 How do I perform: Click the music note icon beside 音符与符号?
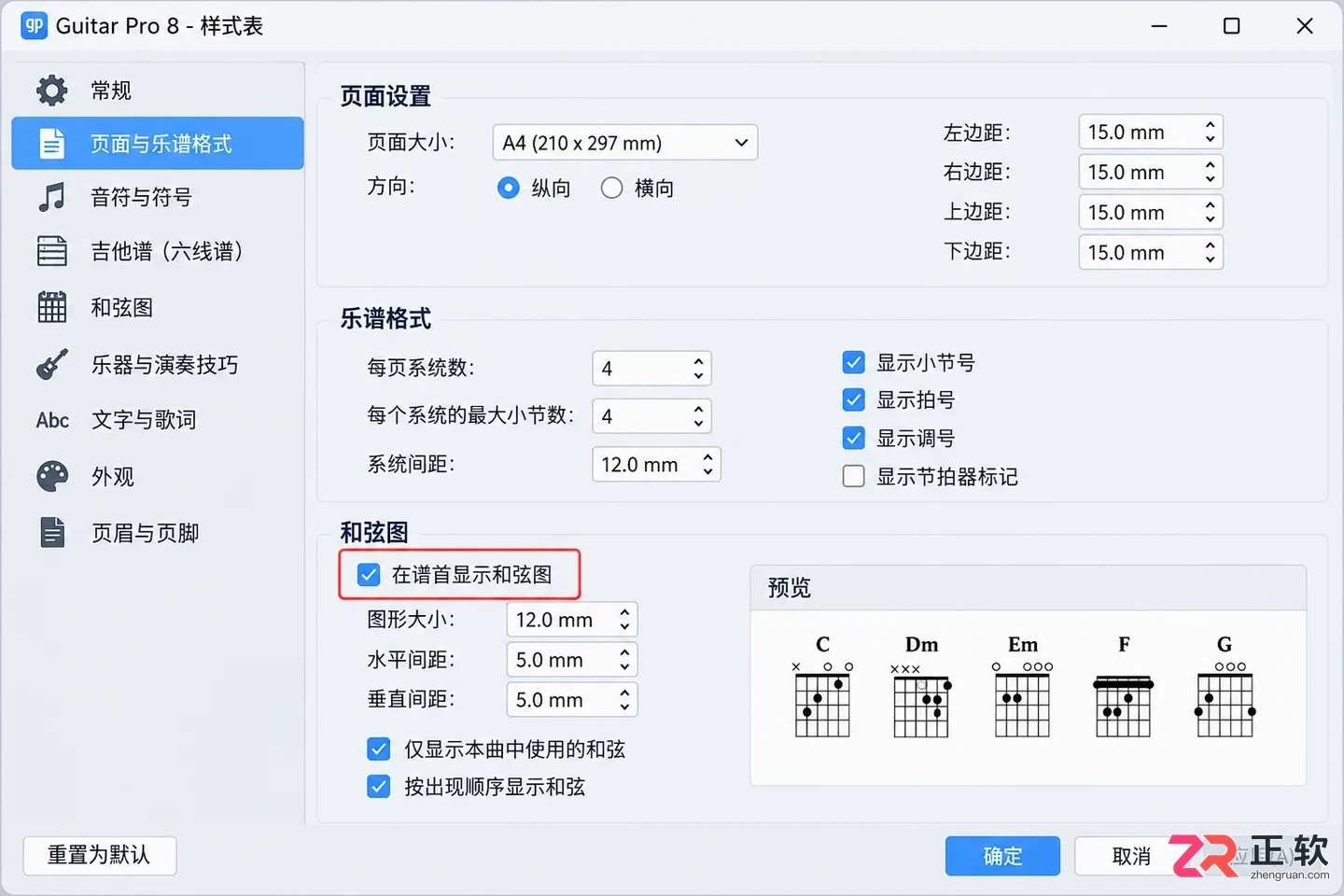click(x=52, y=197)
